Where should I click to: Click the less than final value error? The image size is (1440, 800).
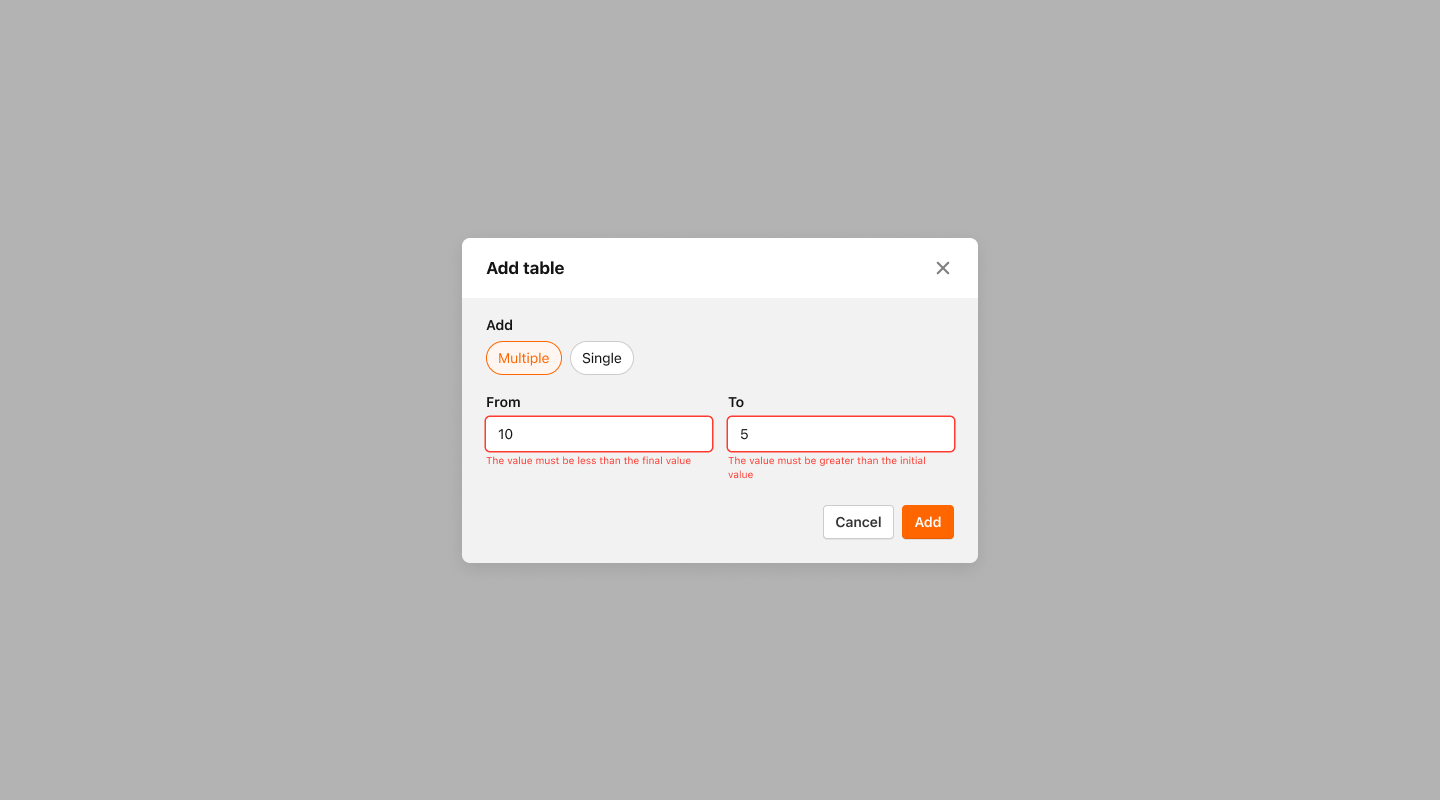(588, 461)
